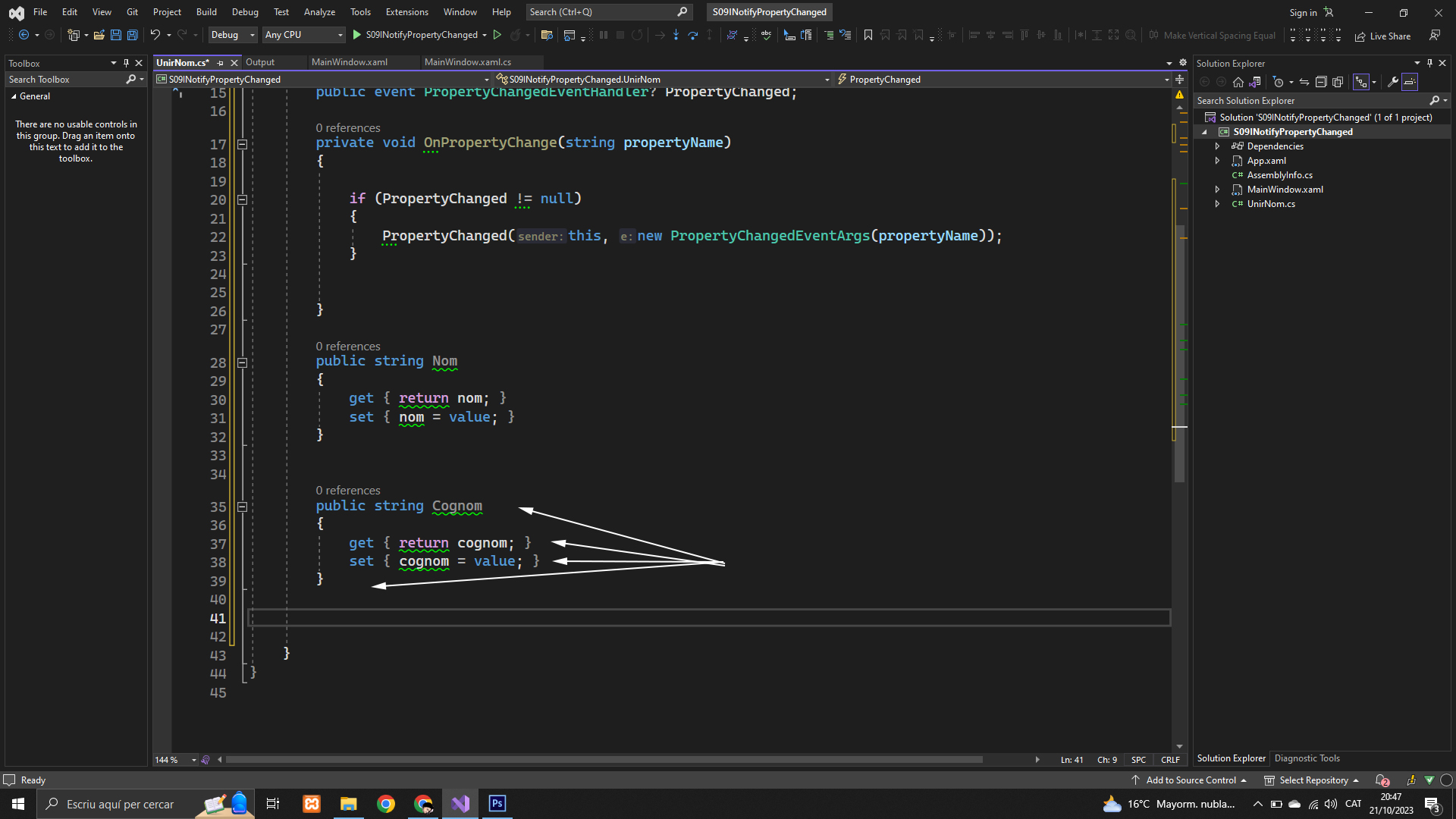Click Sync with Active Document icon
Image resolution: width=1456 pixels, height=819 pixels.
pyautogui.click(x=1304, y=82)
